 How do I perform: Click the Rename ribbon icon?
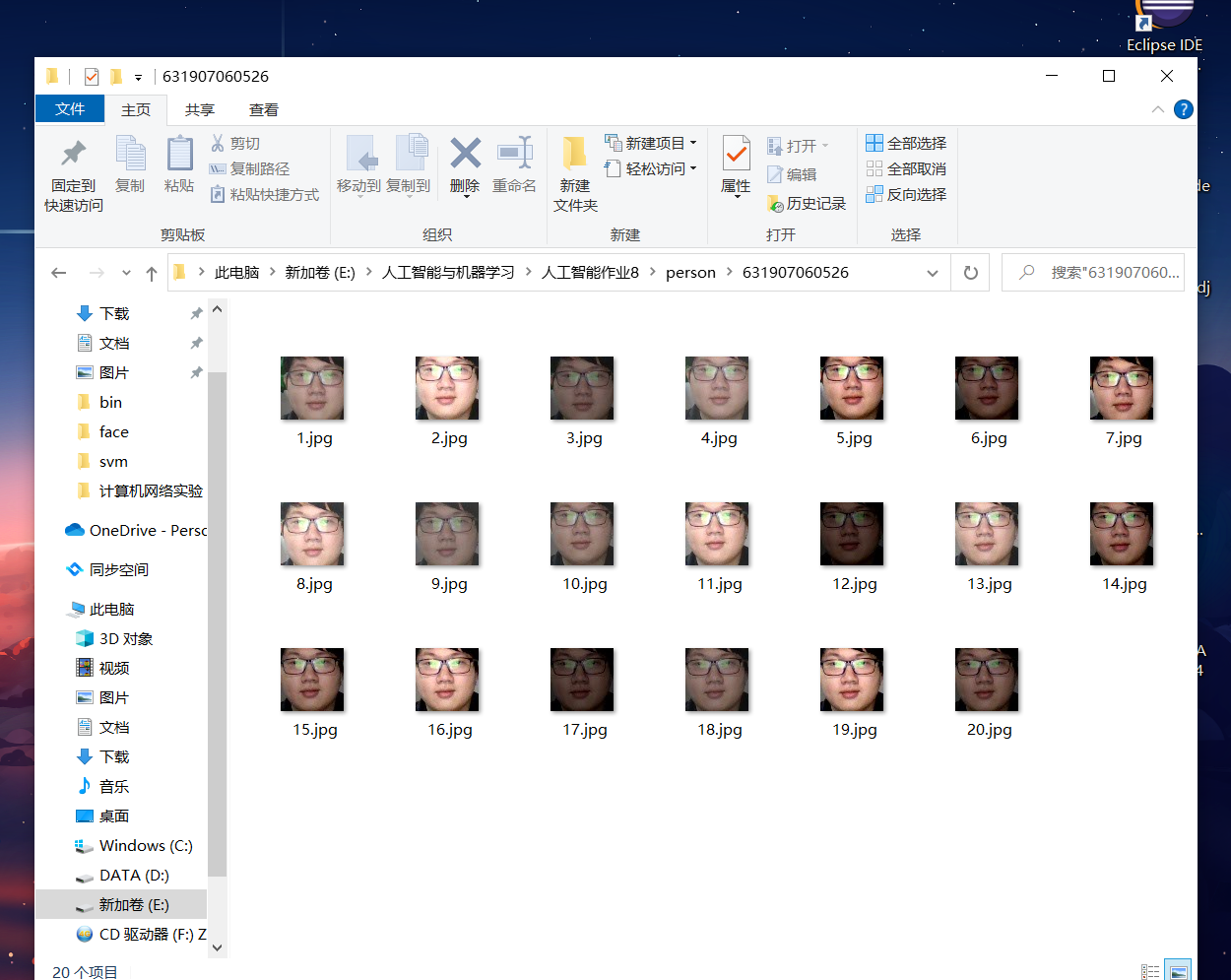pyautogui.click(x=514, y=166)
